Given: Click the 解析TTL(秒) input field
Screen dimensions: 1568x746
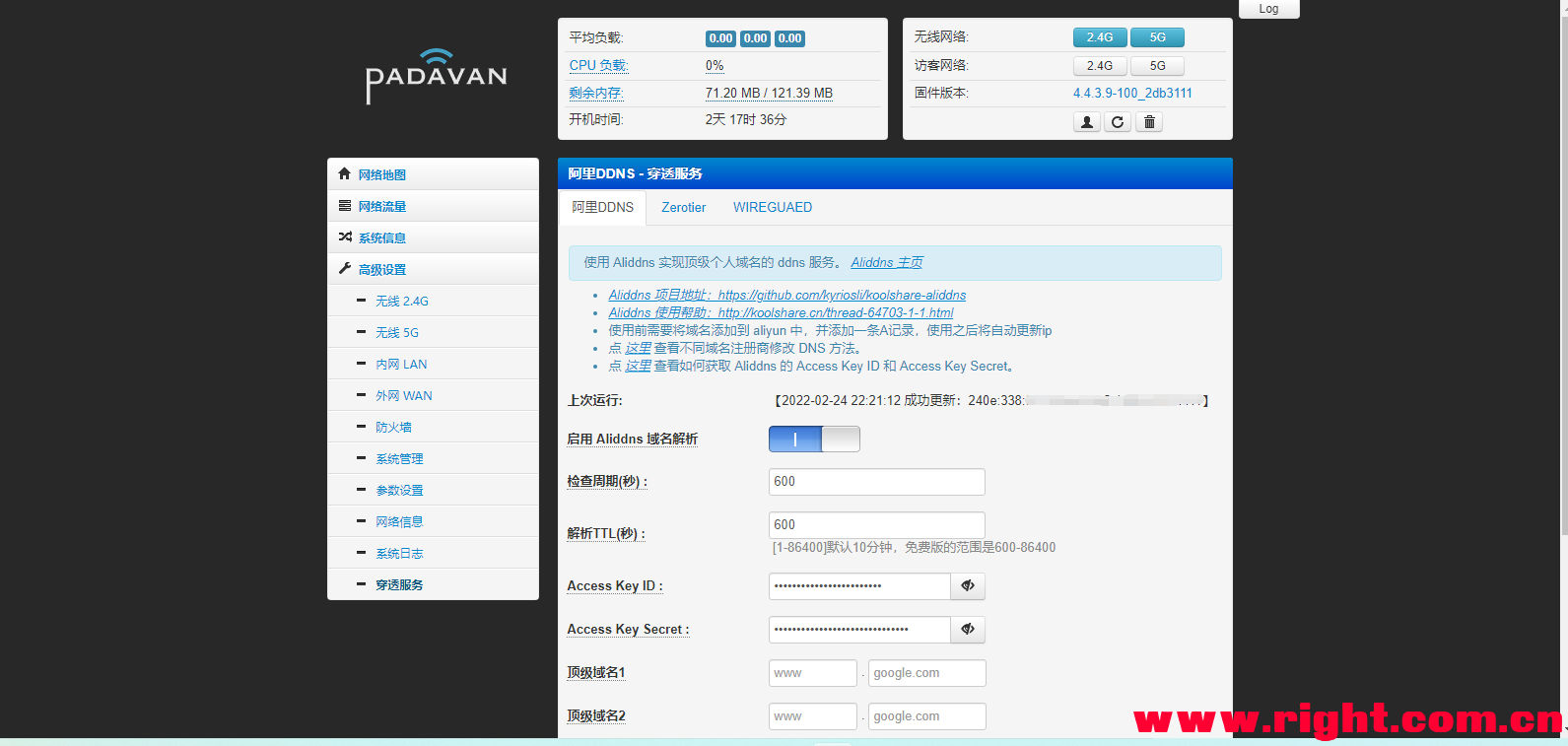Looking at the screenshot, I should point(877,525).
